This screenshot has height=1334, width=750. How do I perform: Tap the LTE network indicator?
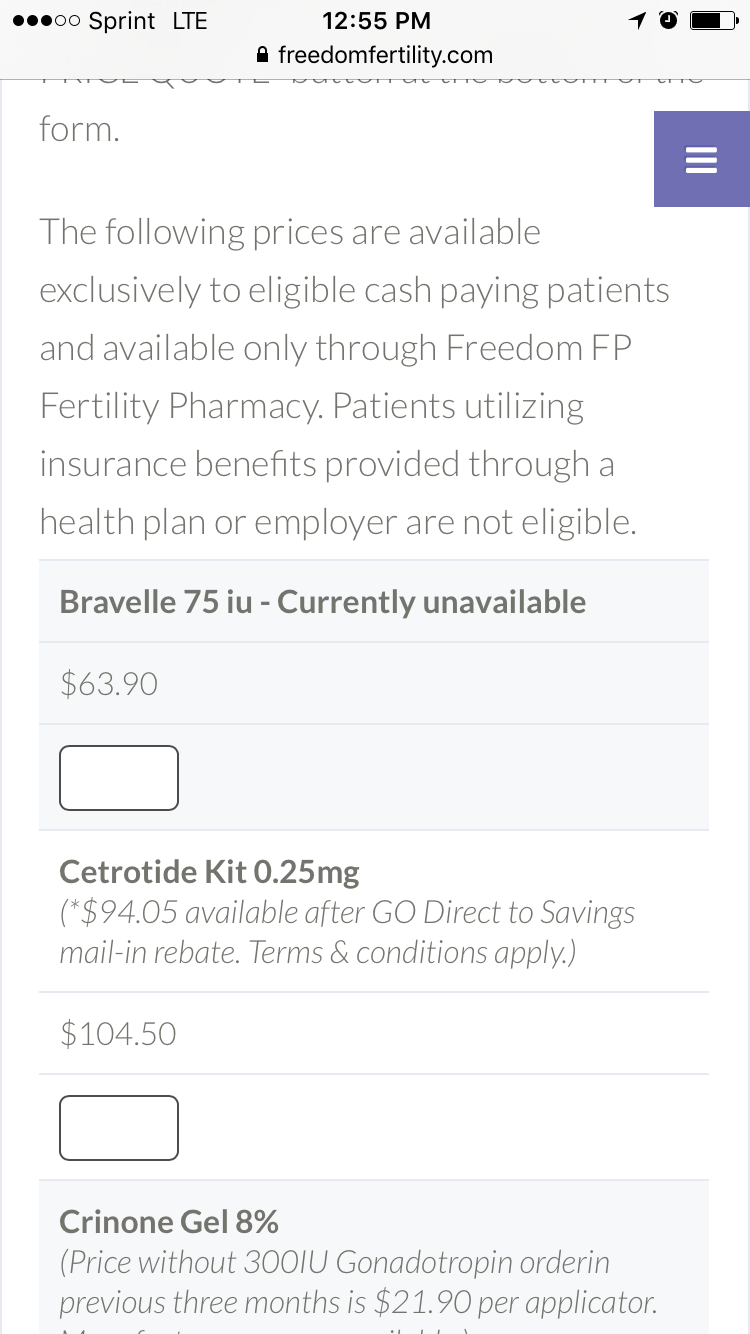[x=190, y=21]
